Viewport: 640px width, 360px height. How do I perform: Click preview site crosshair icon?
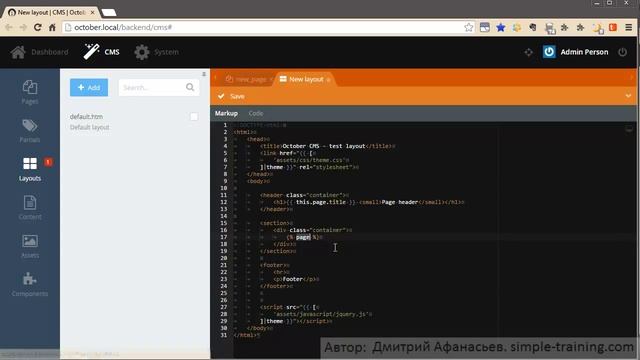pyautogui.click(x=529, y=52)
